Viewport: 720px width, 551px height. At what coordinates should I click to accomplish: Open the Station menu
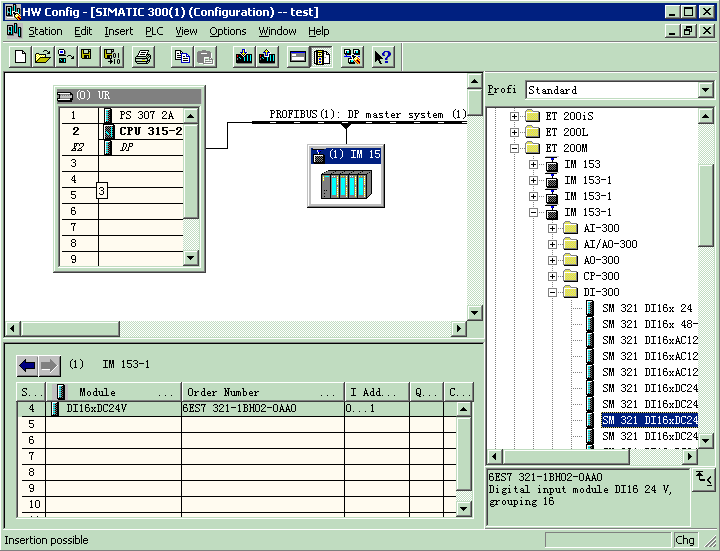(44, 31)
